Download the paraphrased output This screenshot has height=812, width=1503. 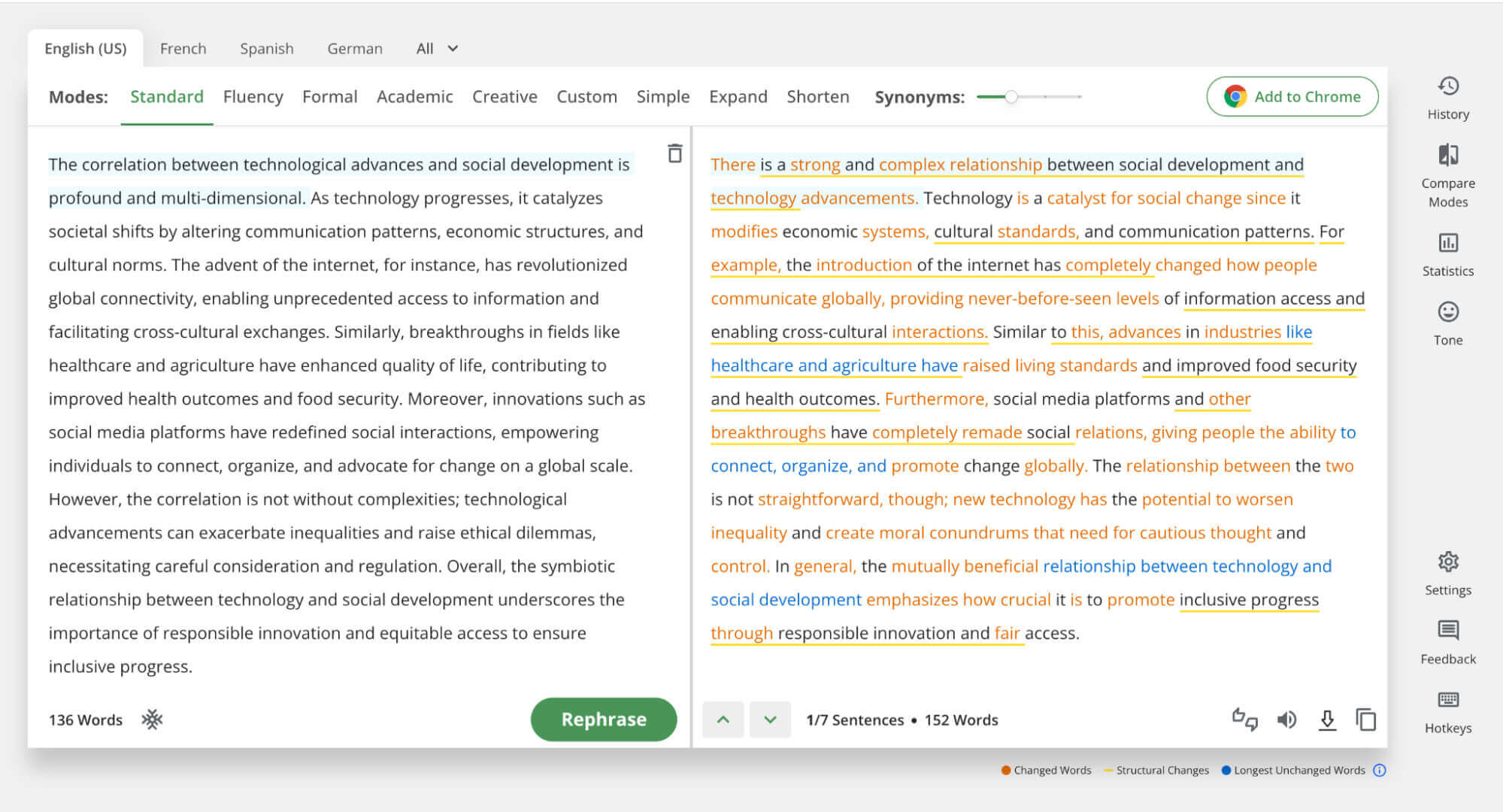(x=1327, y=720)
